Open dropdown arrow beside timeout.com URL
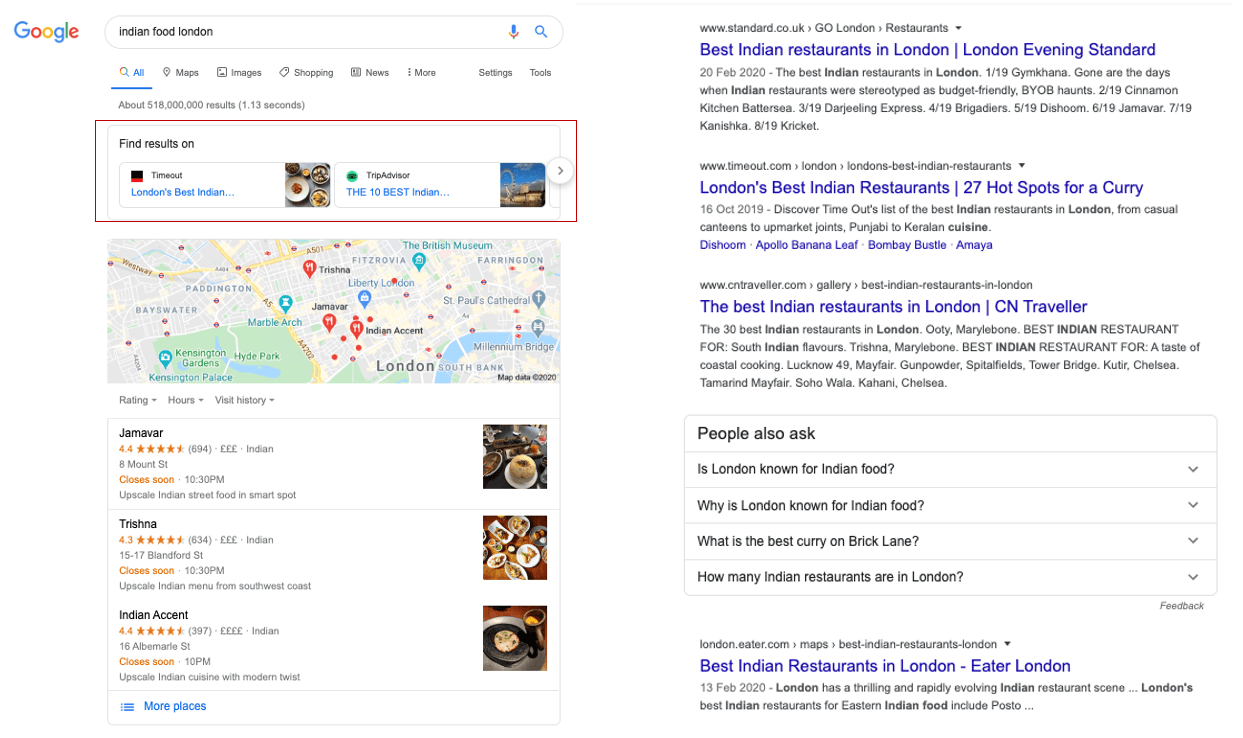 pyautogui.click(x=1021, y=165)
